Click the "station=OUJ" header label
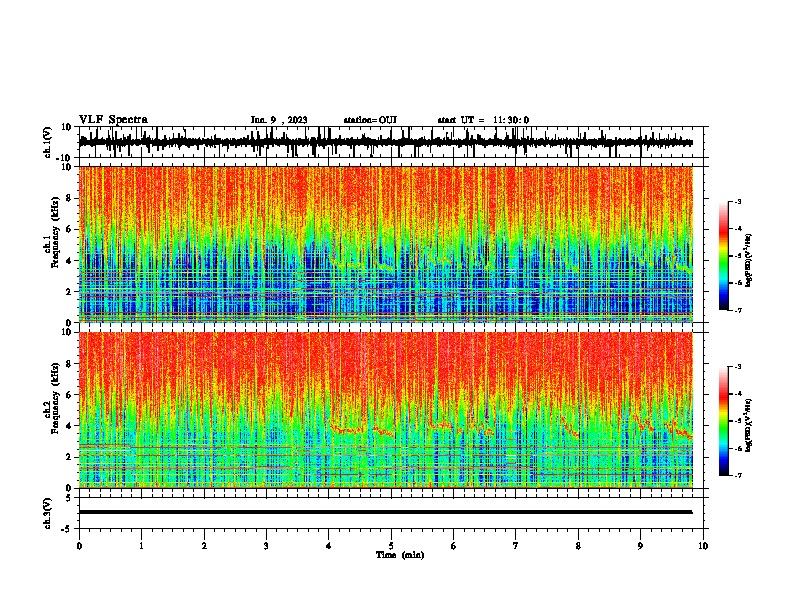Screen dimensions: 792x612 370,120
